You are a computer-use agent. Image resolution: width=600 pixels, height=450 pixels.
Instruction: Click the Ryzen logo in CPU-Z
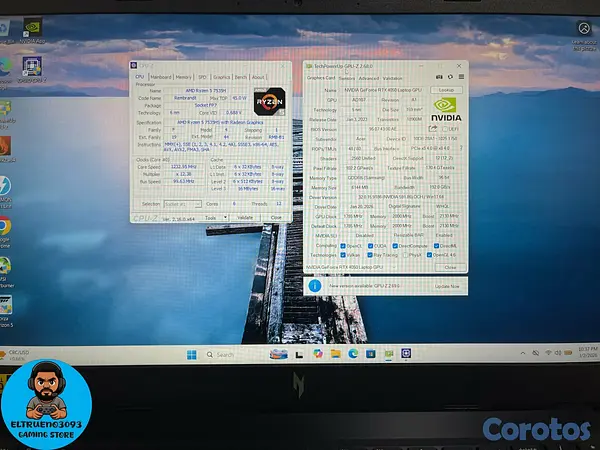click(269, 101)
